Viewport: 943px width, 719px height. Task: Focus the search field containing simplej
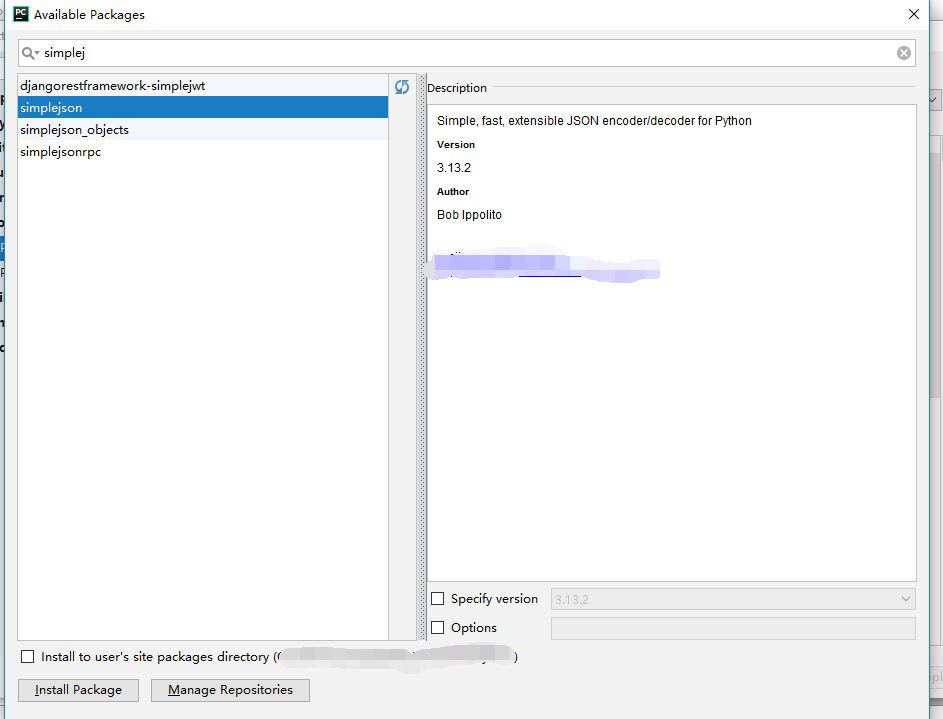click(x=467, y=53)
